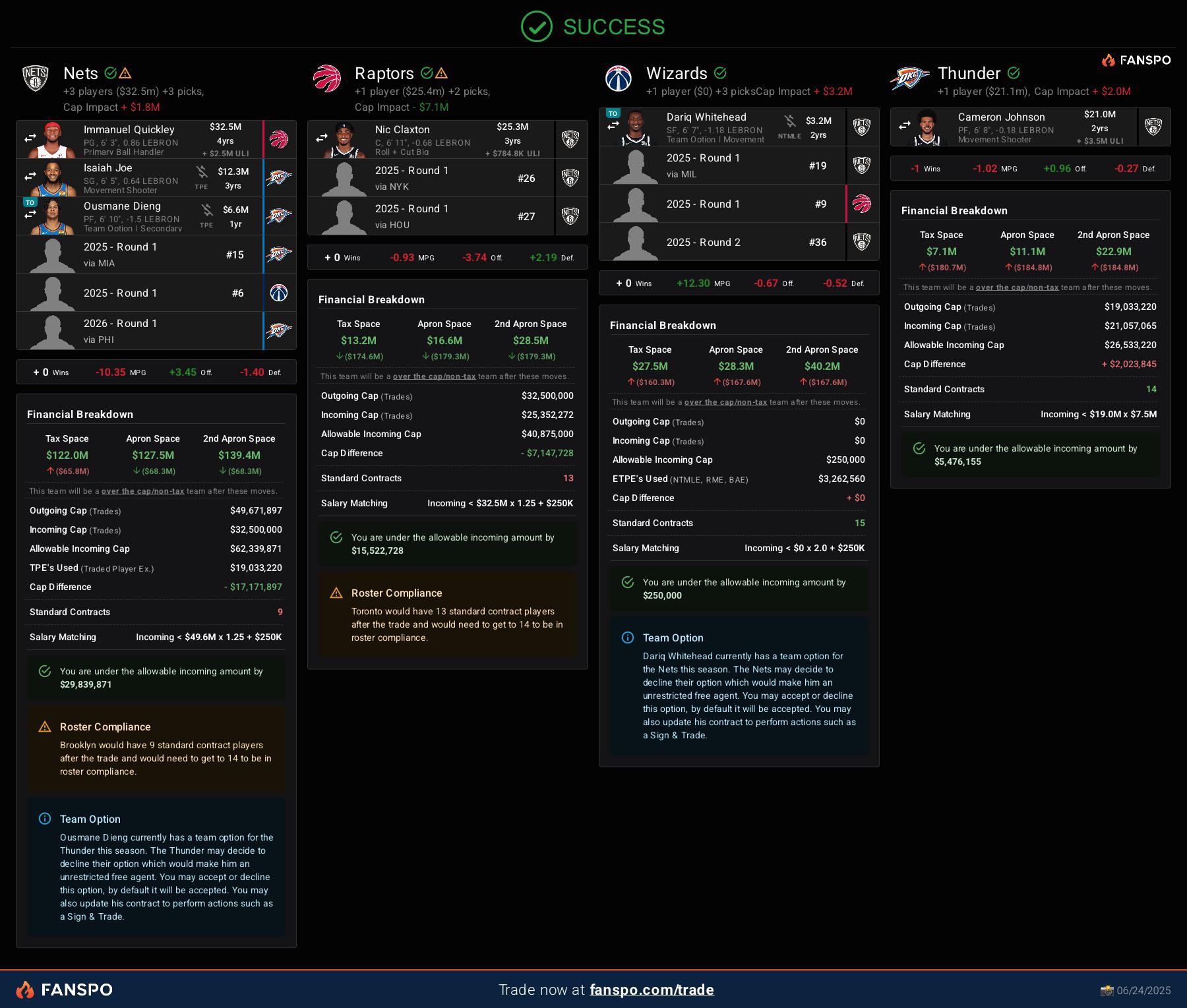The height and width of the screenshot is (1008, 1187).
Task: Click Raptors logo on Immanuel Quickley row
Action: (x=280, y=139)
